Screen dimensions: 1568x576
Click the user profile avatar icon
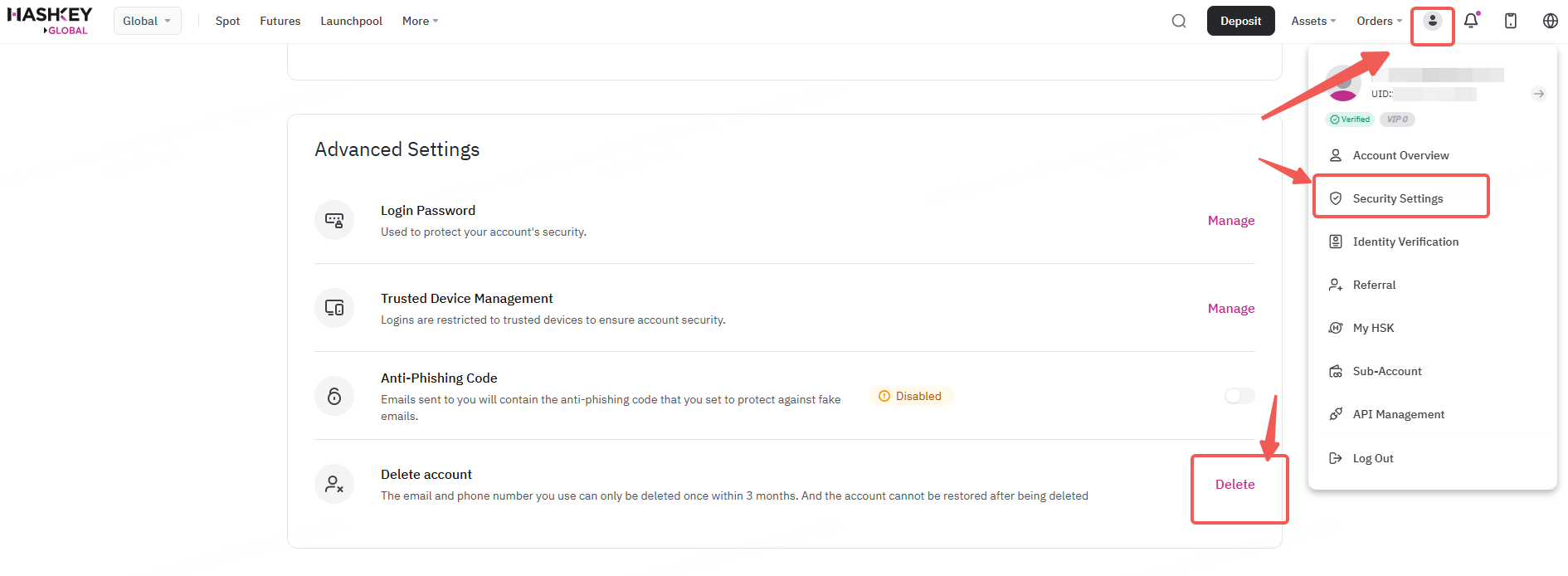tap(1433, 21)
